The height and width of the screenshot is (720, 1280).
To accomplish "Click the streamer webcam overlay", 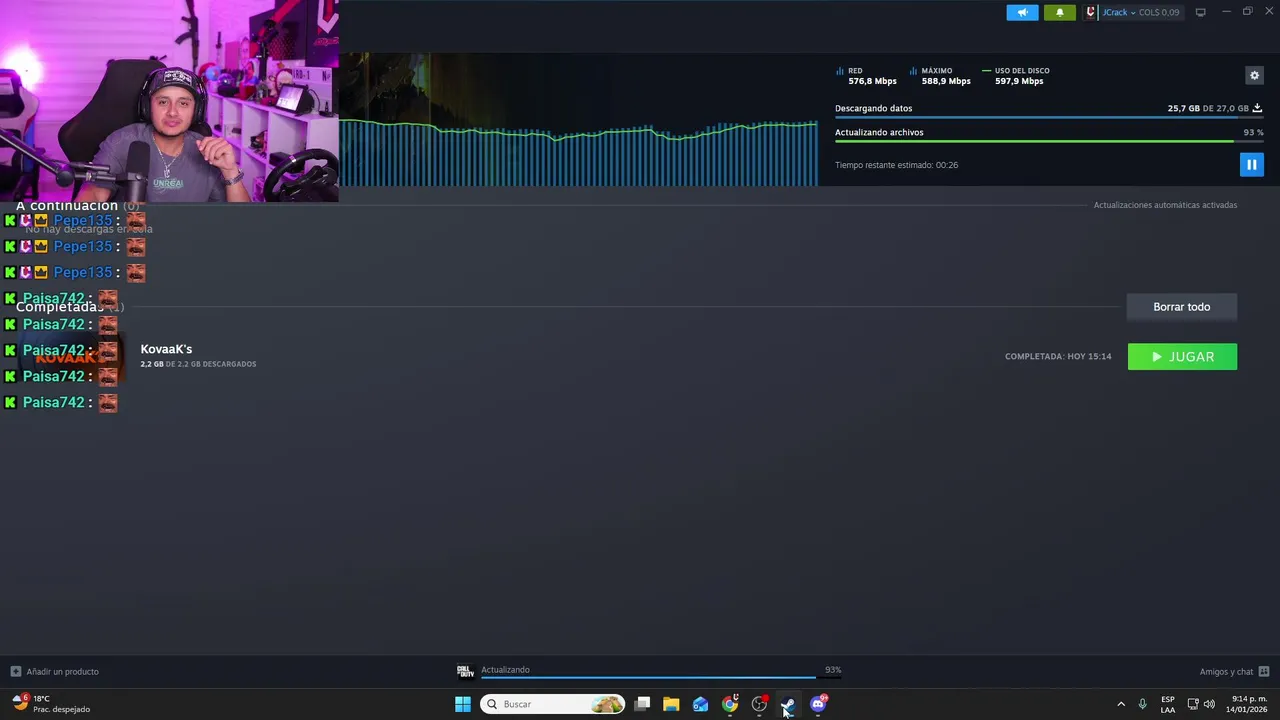I will pos(169,101).
